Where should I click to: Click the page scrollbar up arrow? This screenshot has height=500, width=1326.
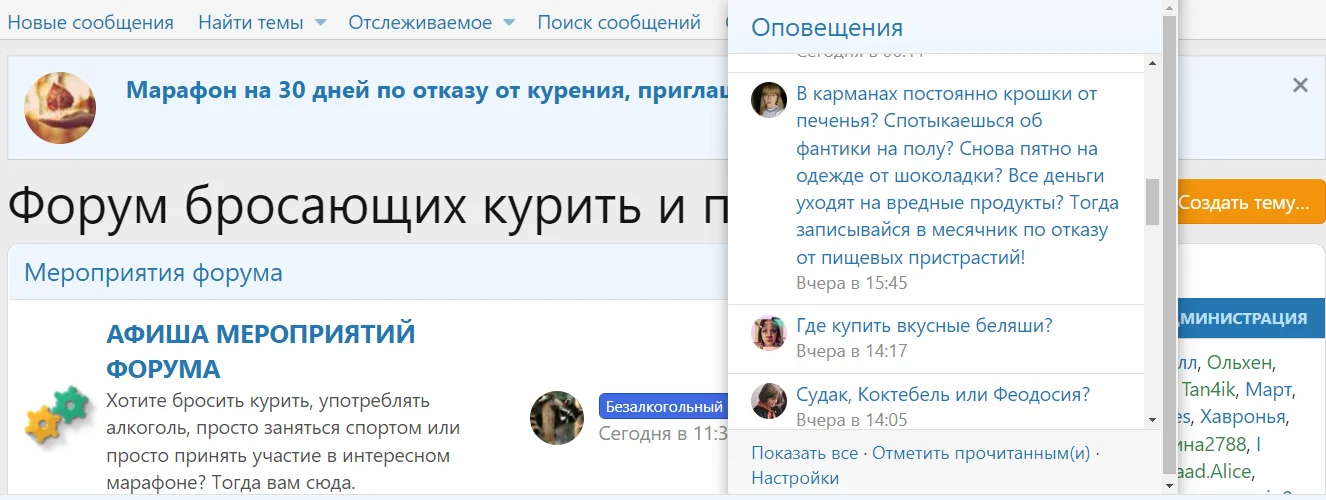1169,8
